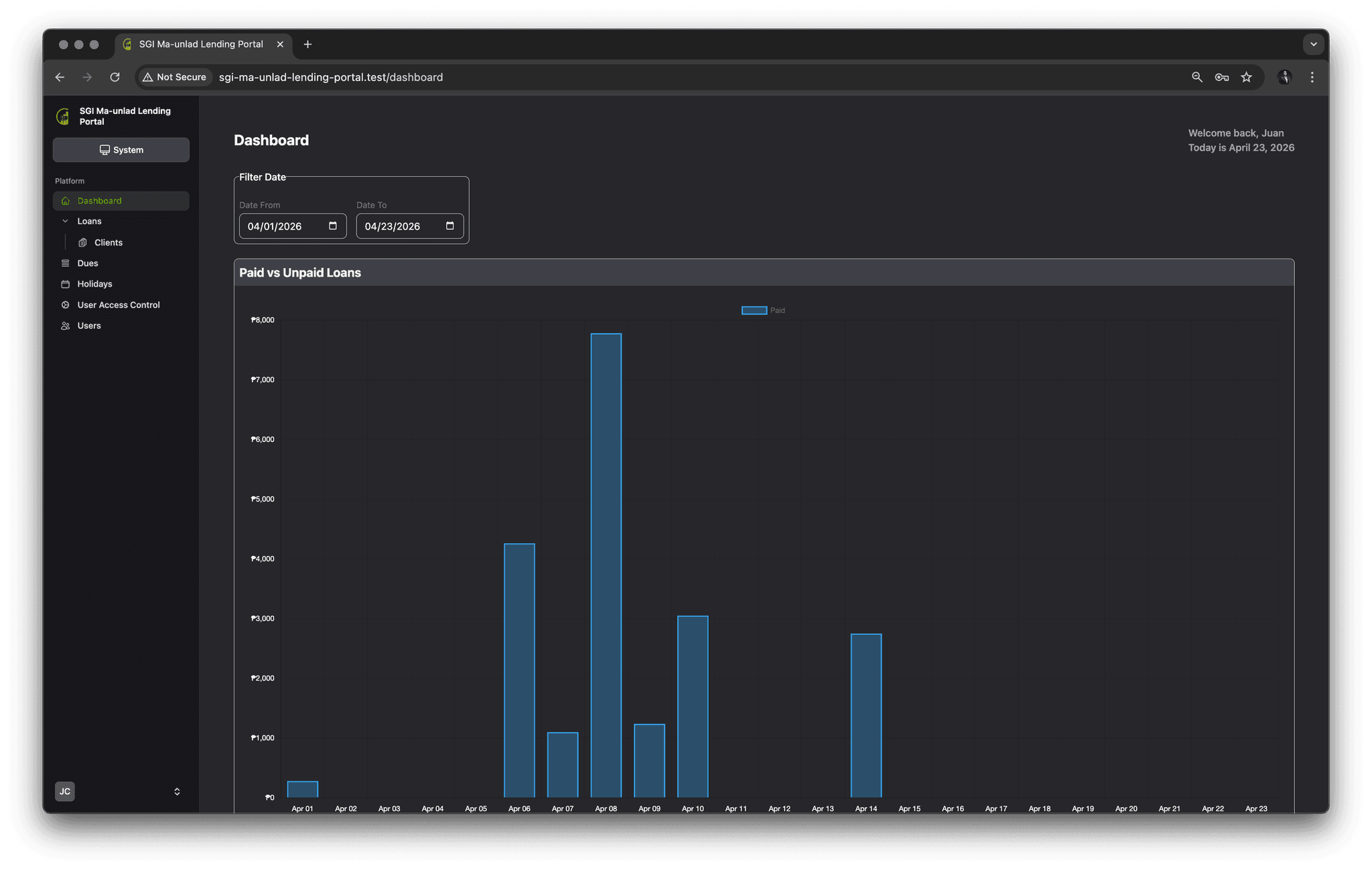Click the URL address bar text
This screenshot has width=1372, height=870.
point(331,77)
